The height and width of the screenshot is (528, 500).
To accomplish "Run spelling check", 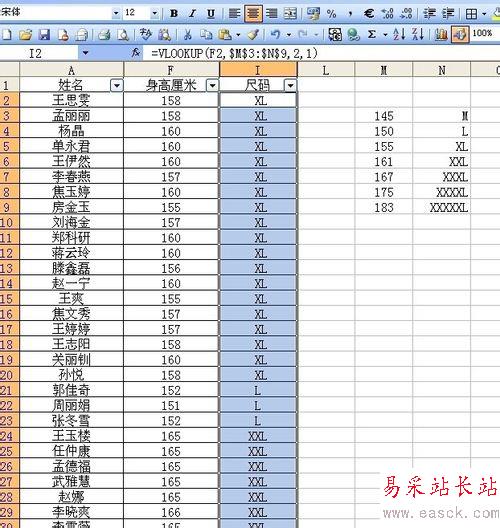I will coord(146,34).
